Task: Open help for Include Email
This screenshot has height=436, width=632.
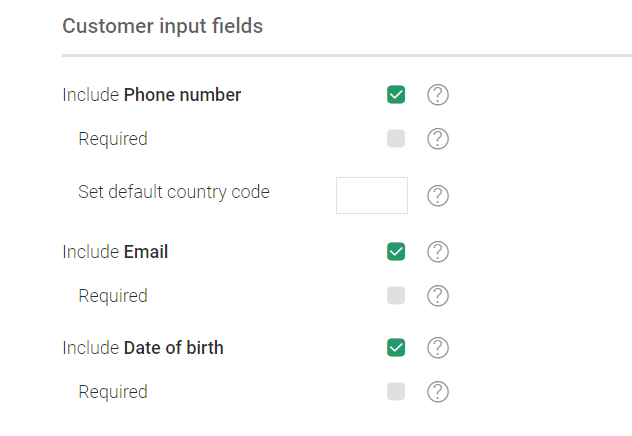Action: (x=438, y=251)
